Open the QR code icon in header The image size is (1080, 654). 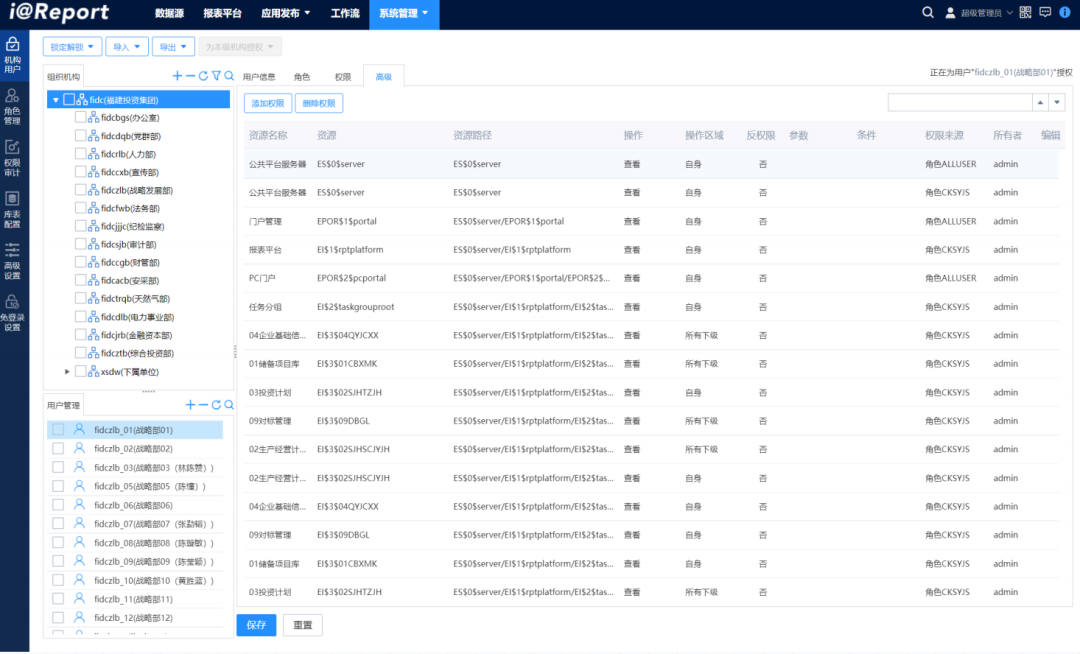[x=1026, y=12]
